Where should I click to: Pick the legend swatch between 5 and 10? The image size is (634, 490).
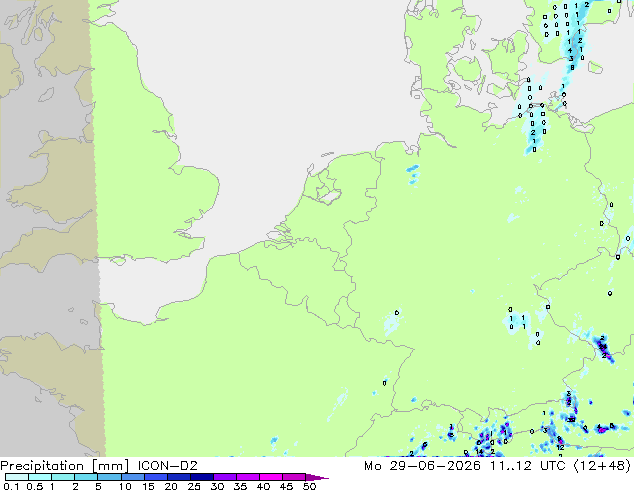tap(109, 477)
